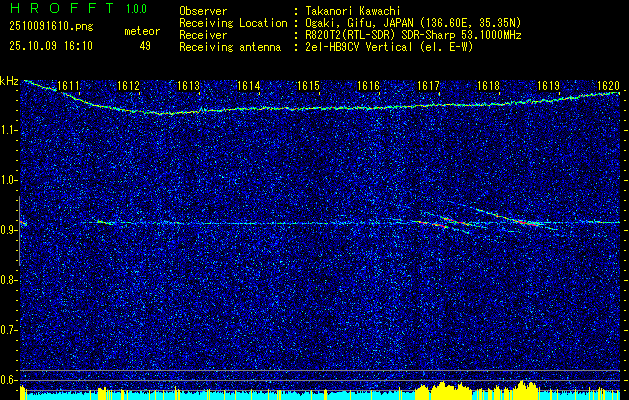Click the 0.9 frequency axis label
The width and height of the screenshot is (629, 400).
8,230
